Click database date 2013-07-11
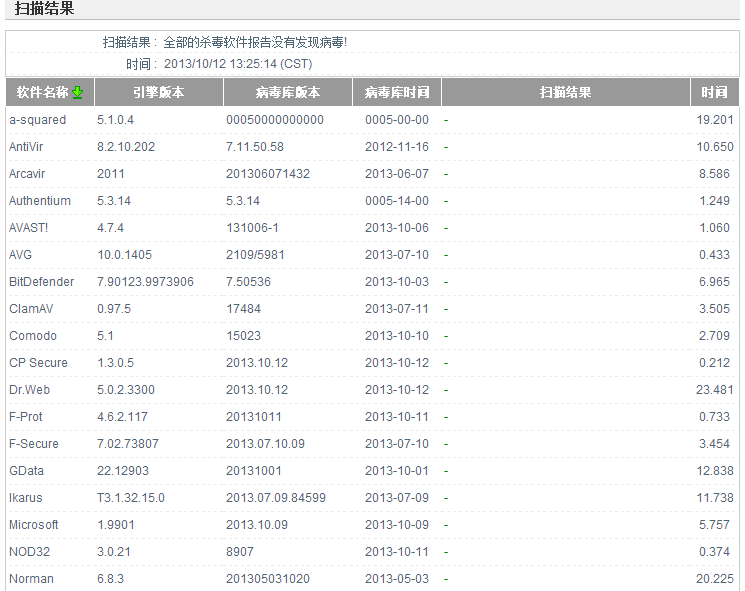The image size is (745, 591). (397, 309)
